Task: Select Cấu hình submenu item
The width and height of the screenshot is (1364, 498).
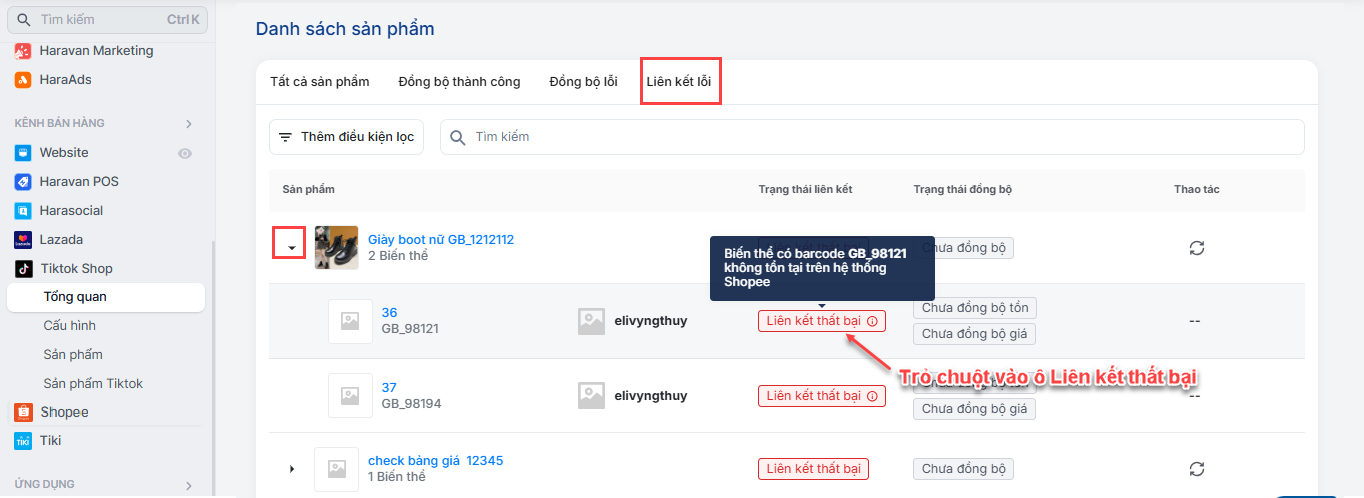Action: pyautogui.click(x=69, y=326)
